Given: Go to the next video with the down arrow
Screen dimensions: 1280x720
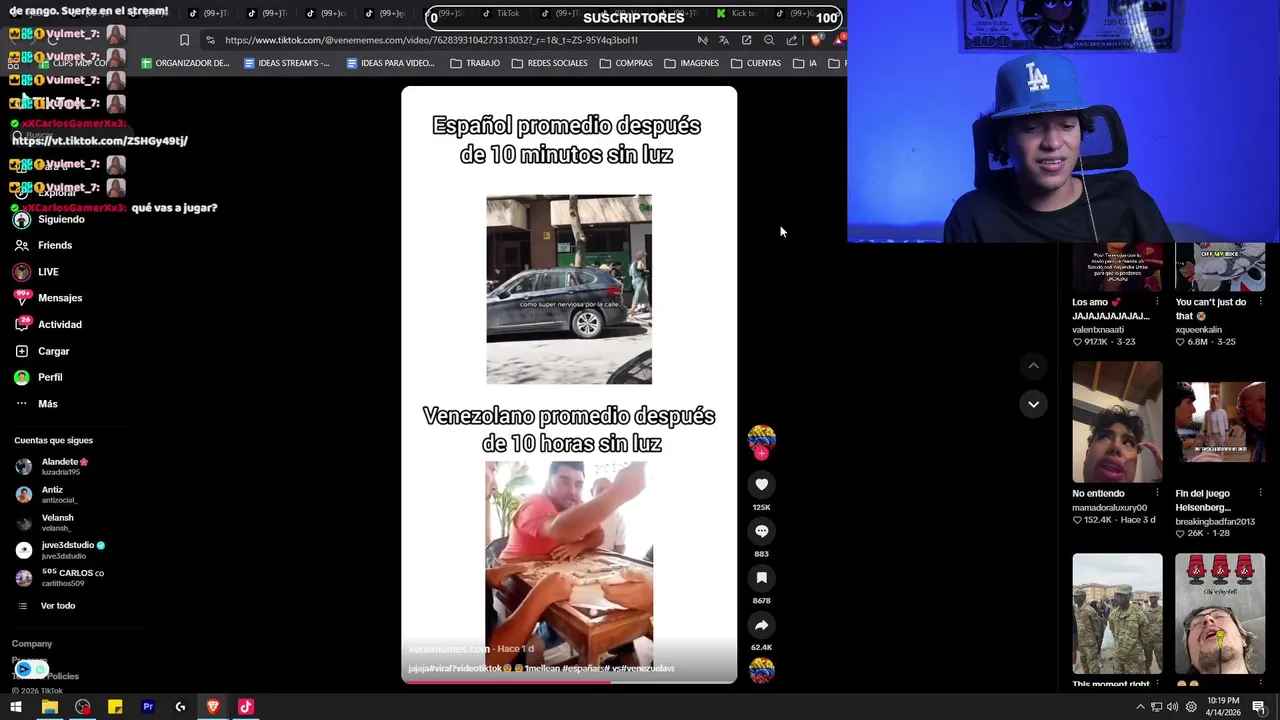Looking at the screenshot, I should coord(1033,404).
